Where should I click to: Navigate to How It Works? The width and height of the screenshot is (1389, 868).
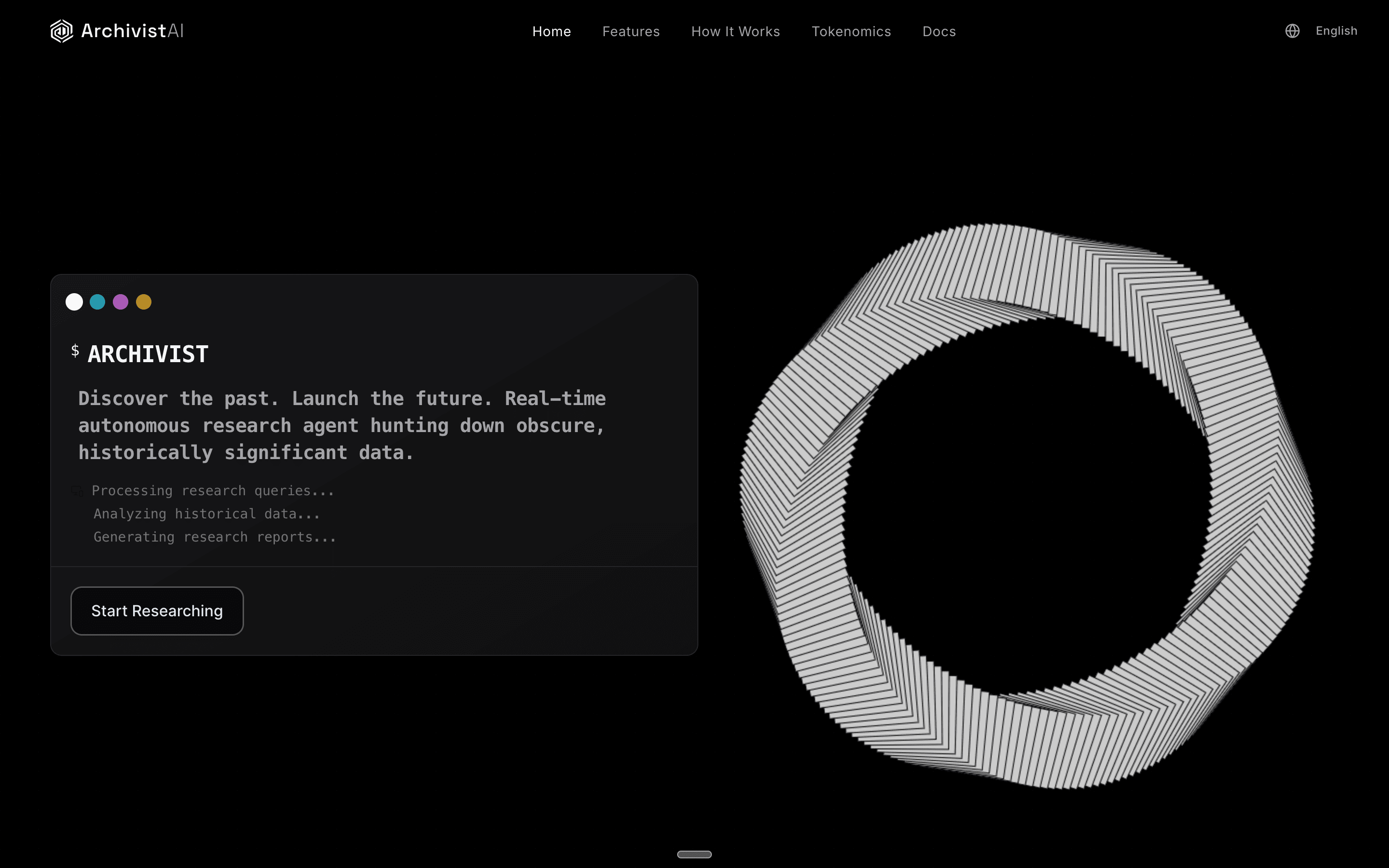735,31
